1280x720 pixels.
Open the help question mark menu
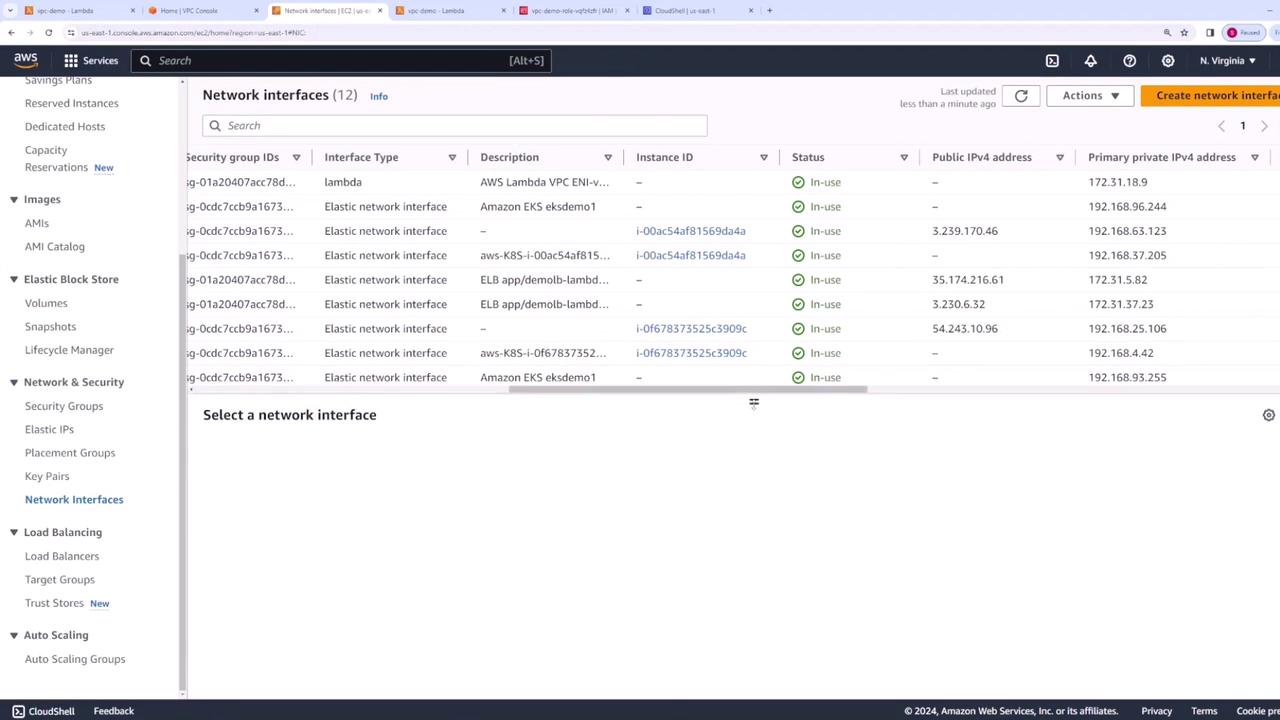1129,61
